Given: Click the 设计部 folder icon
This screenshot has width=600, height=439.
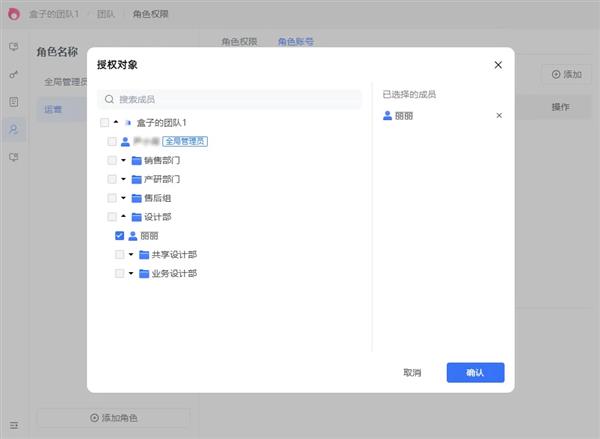Looking at the screenshot, I should click(x=137, y=217).
